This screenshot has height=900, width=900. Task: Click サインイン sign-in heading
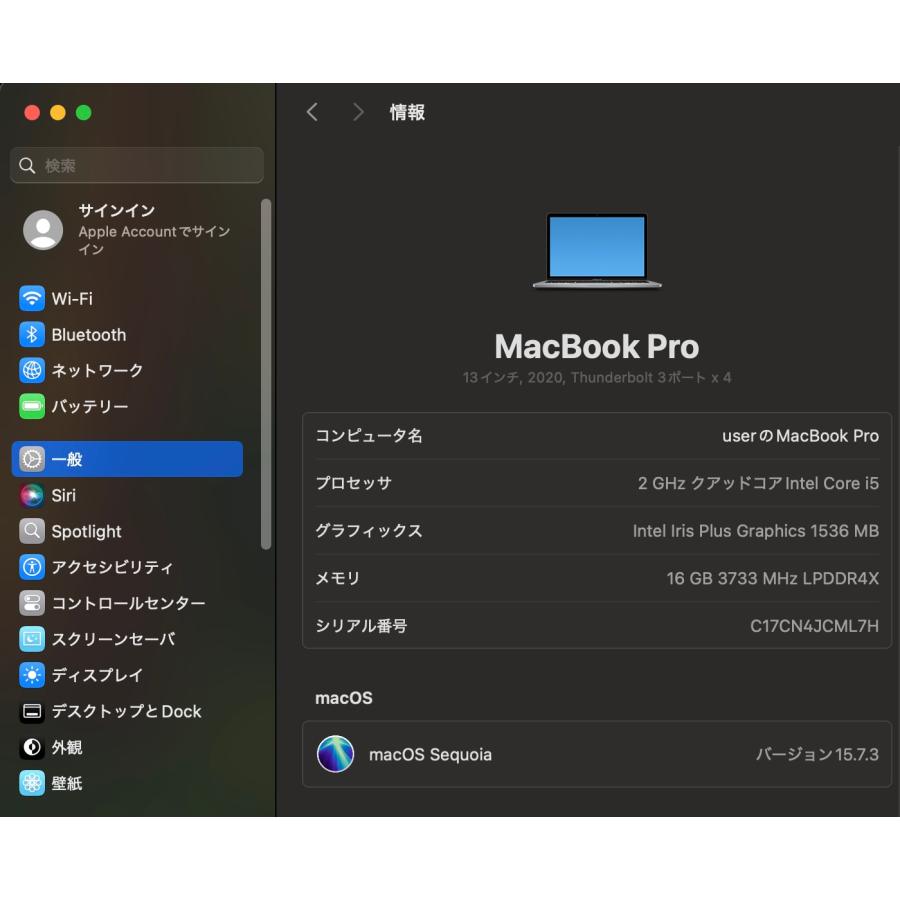pyautogui.click(x=117, y=211)
